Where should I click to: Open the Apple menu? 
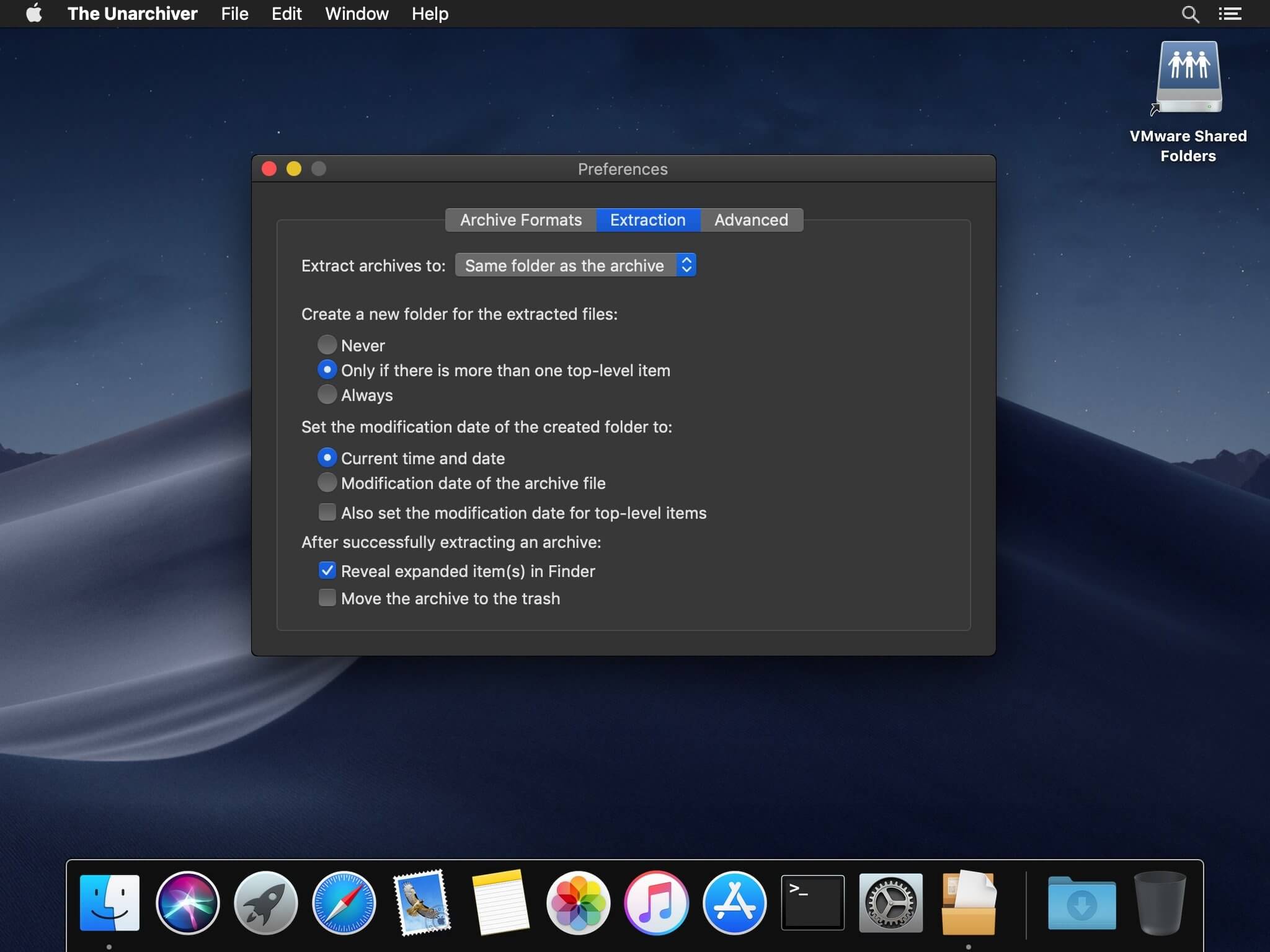pos(34,13)
